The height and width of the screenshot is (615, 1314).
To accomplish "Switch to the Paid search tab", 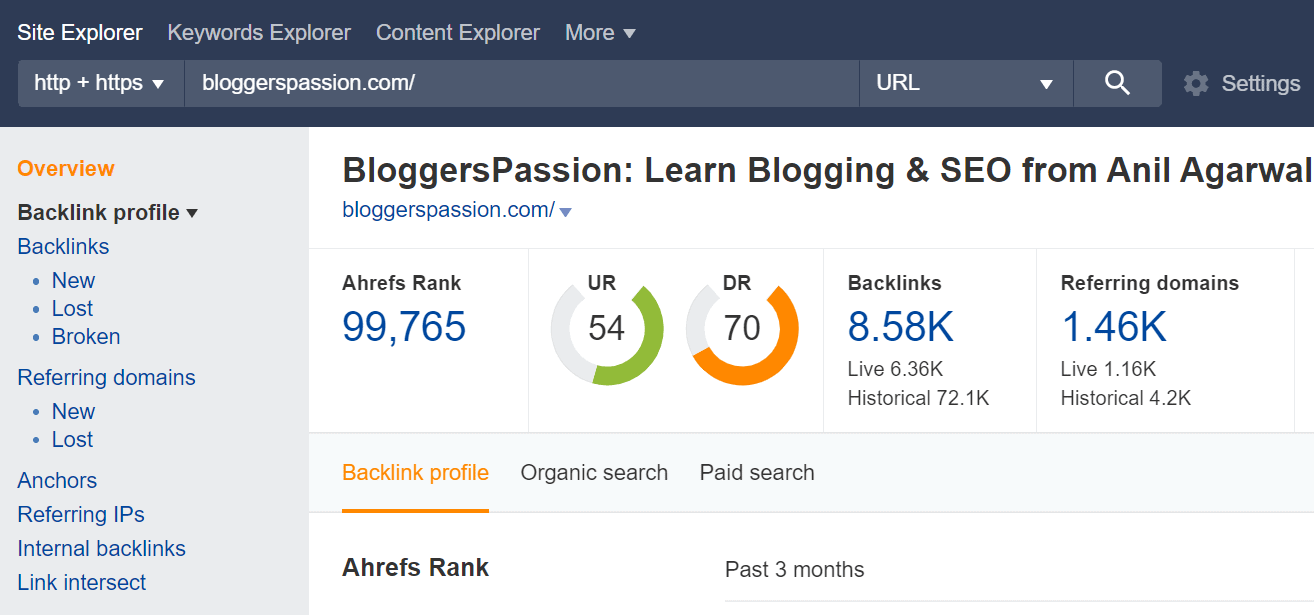I will click(757, 473).
